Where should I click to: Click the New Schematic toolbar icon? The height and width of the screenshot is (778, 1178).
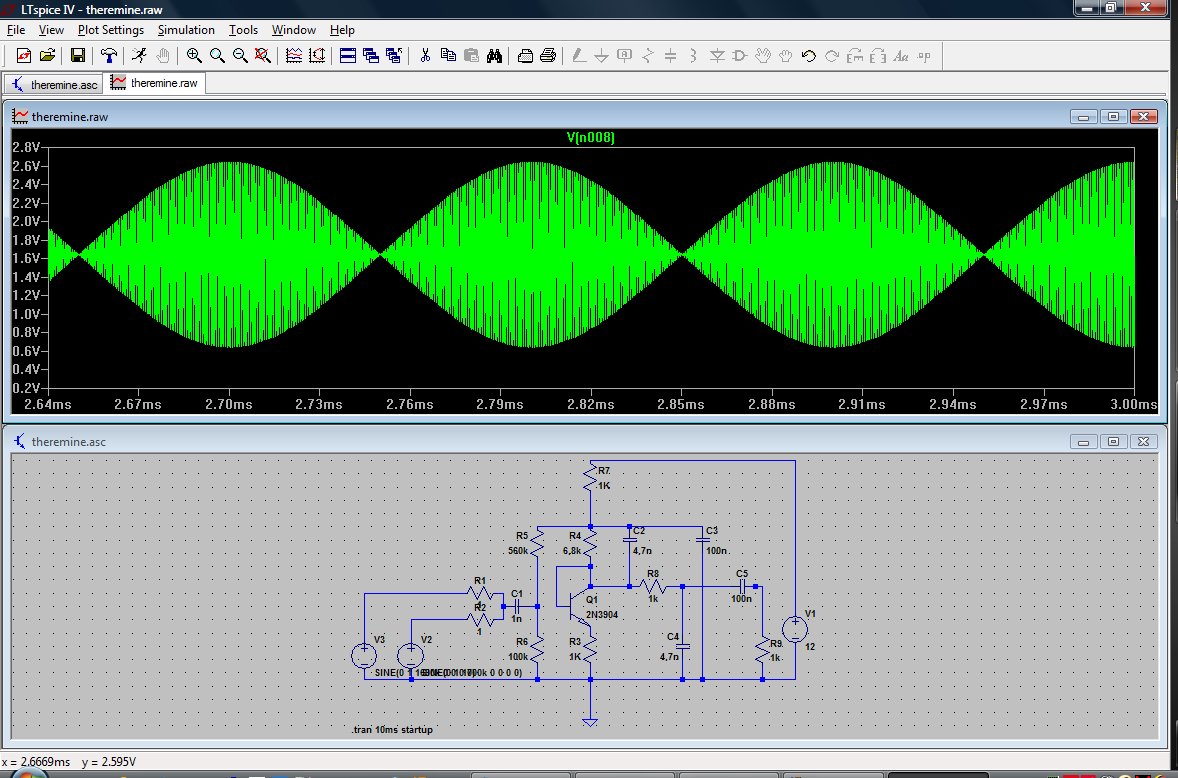[x=24, y=56]
